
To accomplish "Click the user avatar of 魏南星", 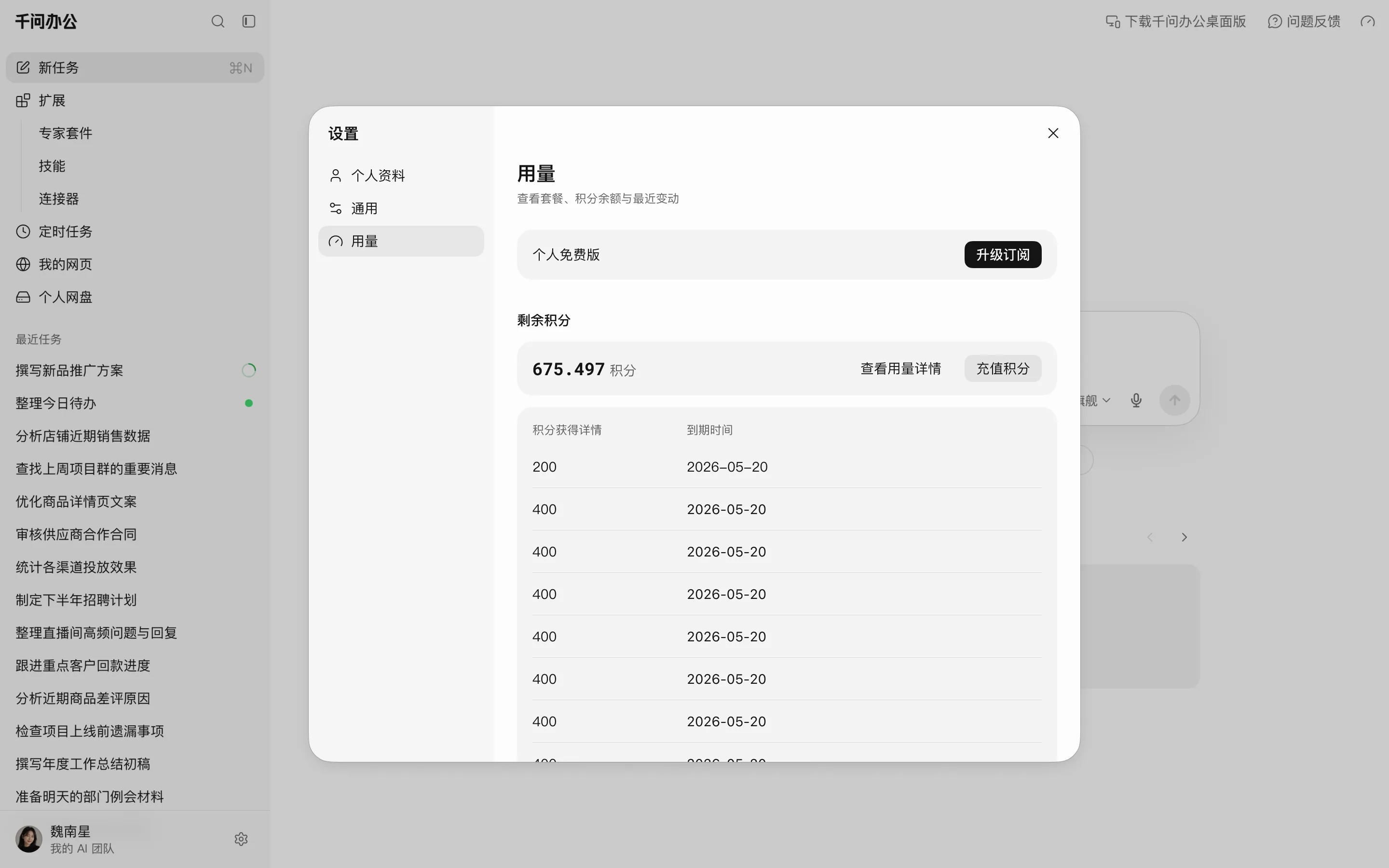I will tap(29, 839).
